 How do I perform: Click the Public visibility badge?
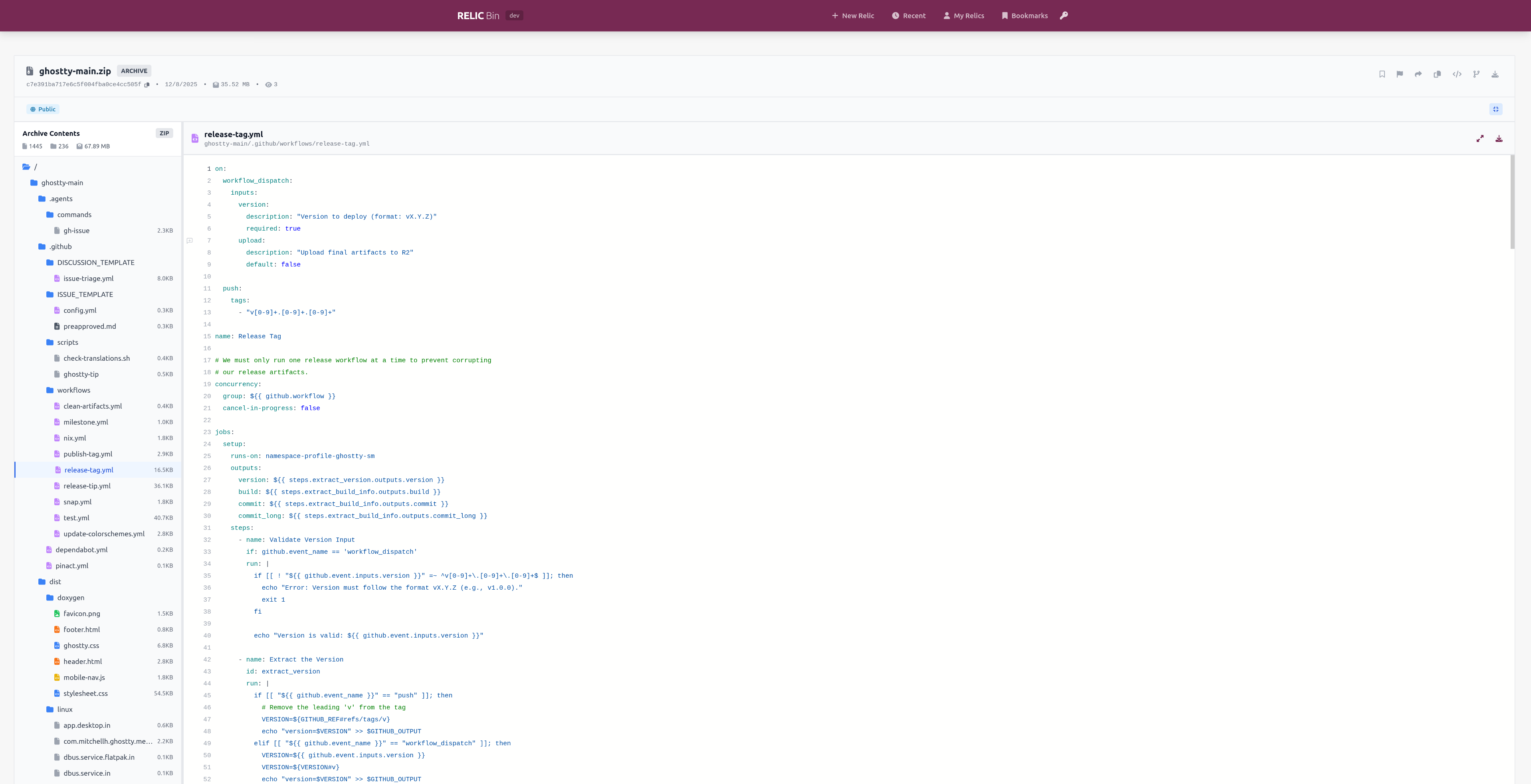[x=43, y=109]
